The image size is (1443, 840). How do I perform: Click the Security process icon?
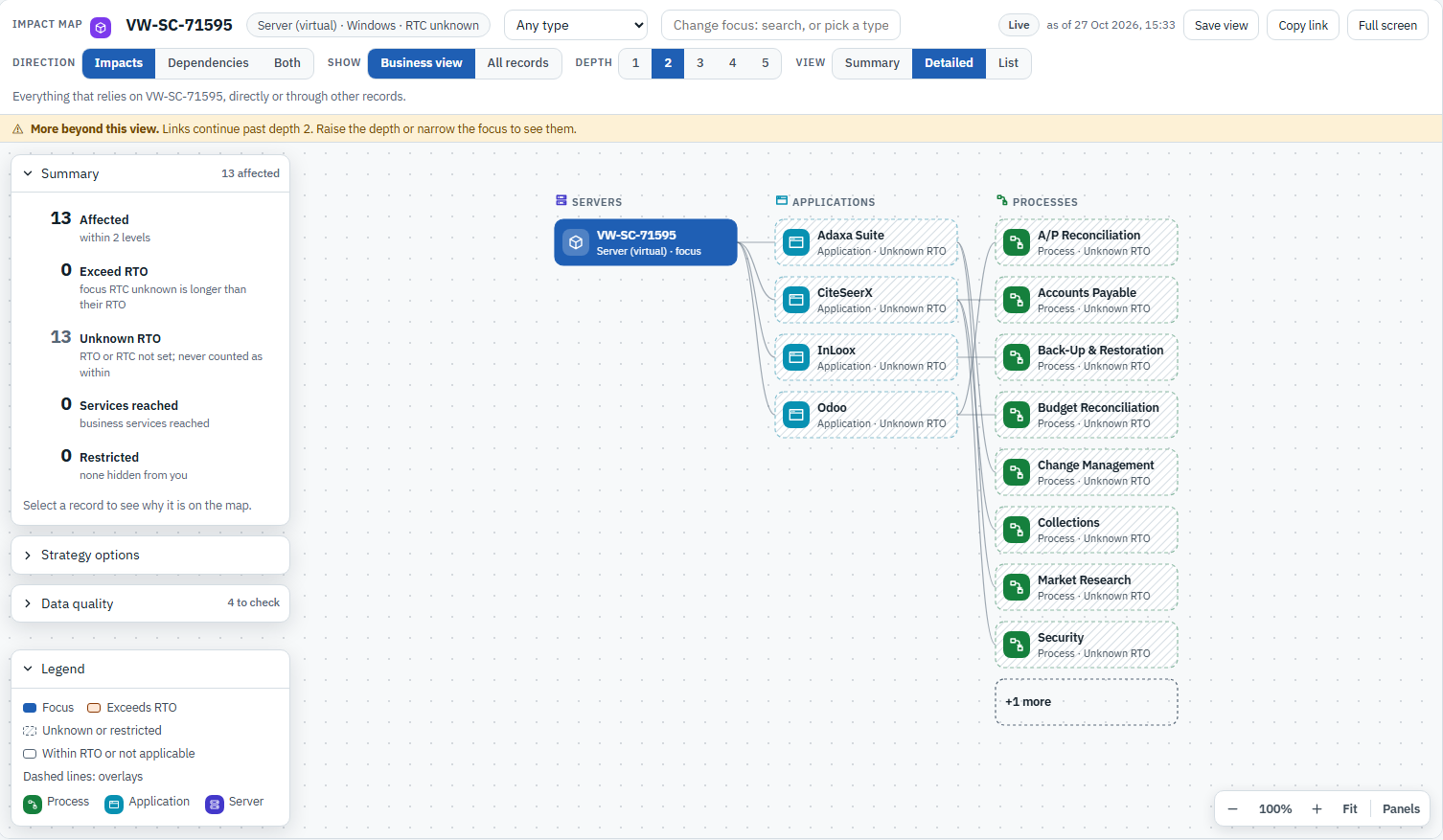[1017, 645]
